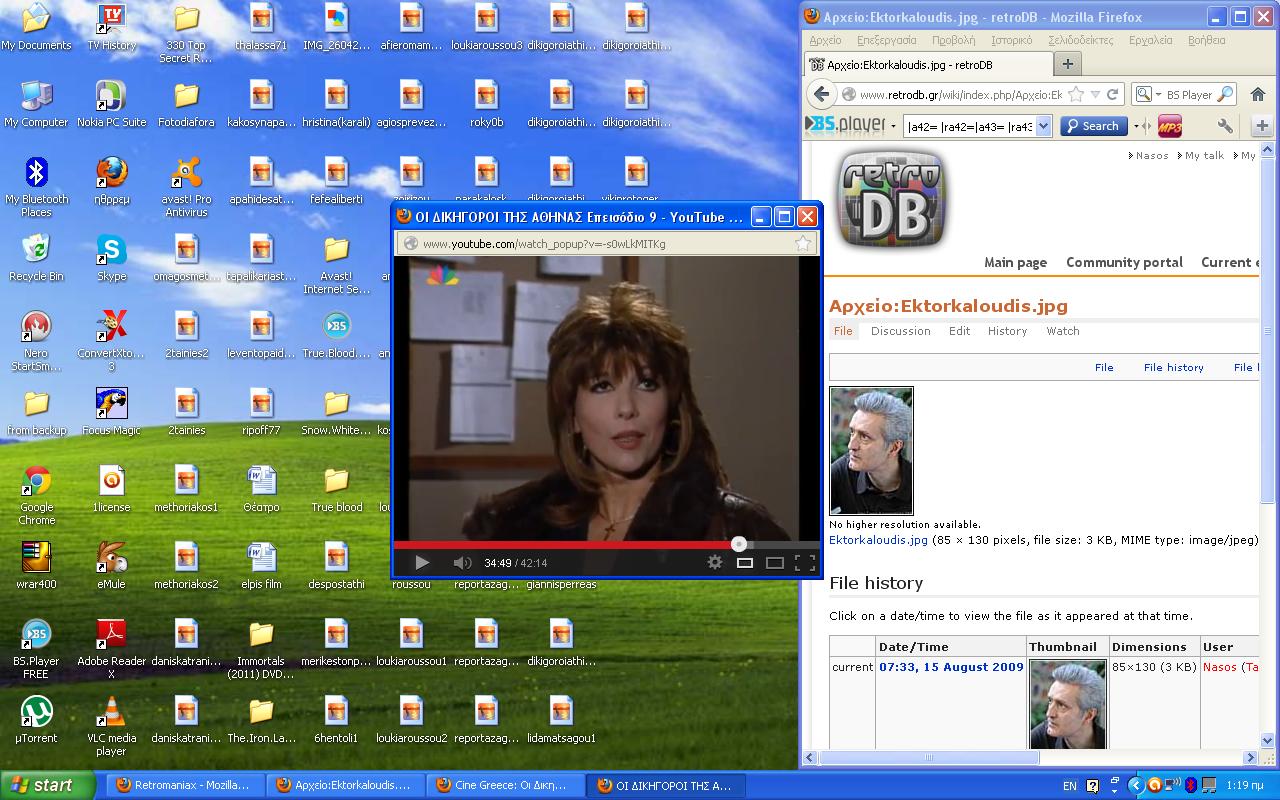
Task: Reload the retroDB page
Action: [1112, 94]
